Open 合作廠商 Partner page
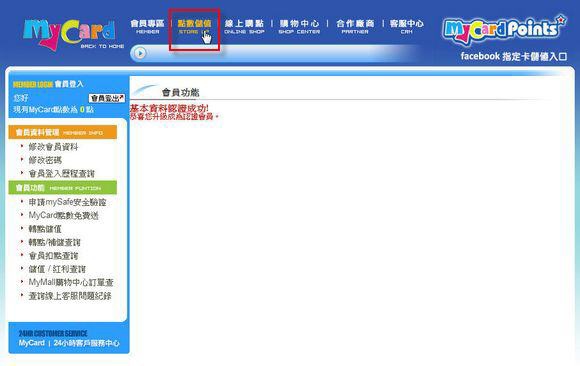 [355, 27]
